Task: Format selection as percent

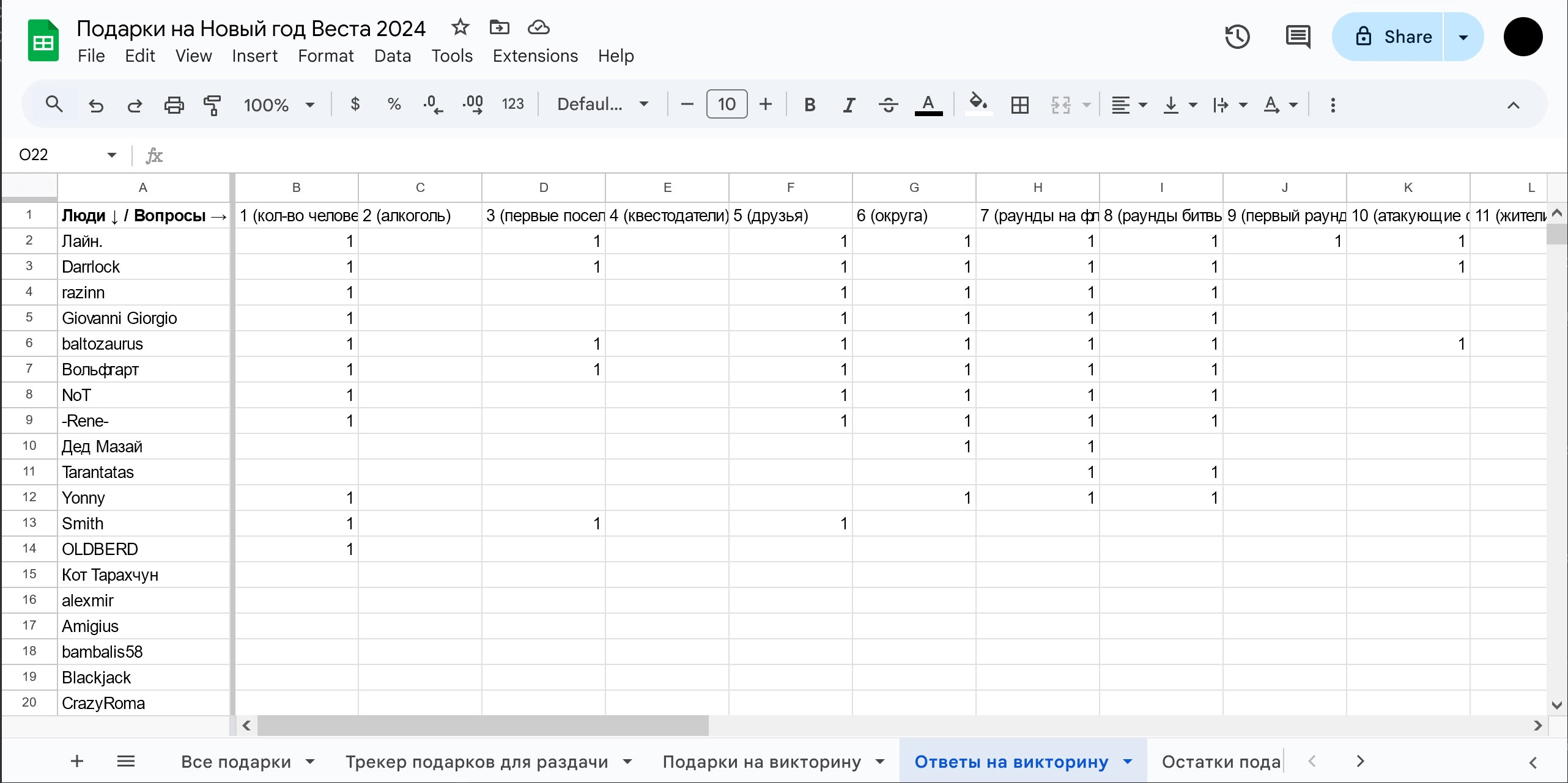Action: click(394, 105)
